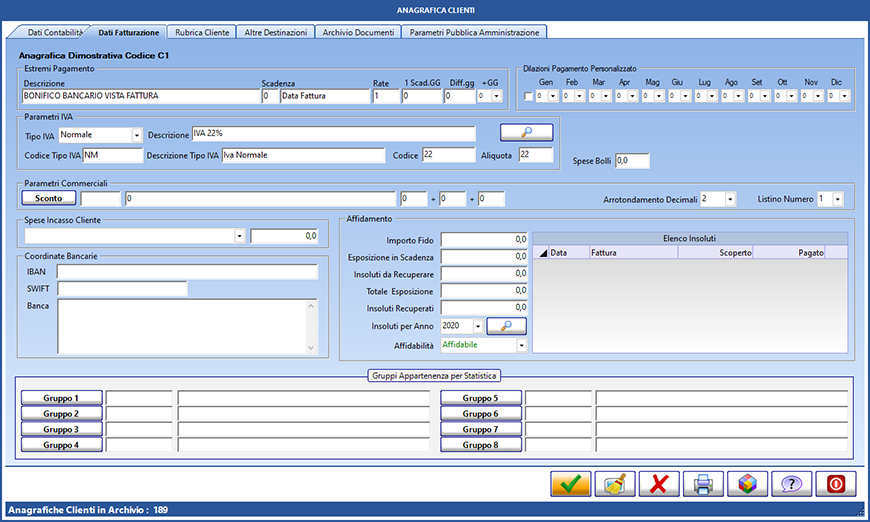Image resolution: width=870 pixels, height=522 pixels.
Task: Switch to the Rubrica Cliente tab
Action: point(202,32)
